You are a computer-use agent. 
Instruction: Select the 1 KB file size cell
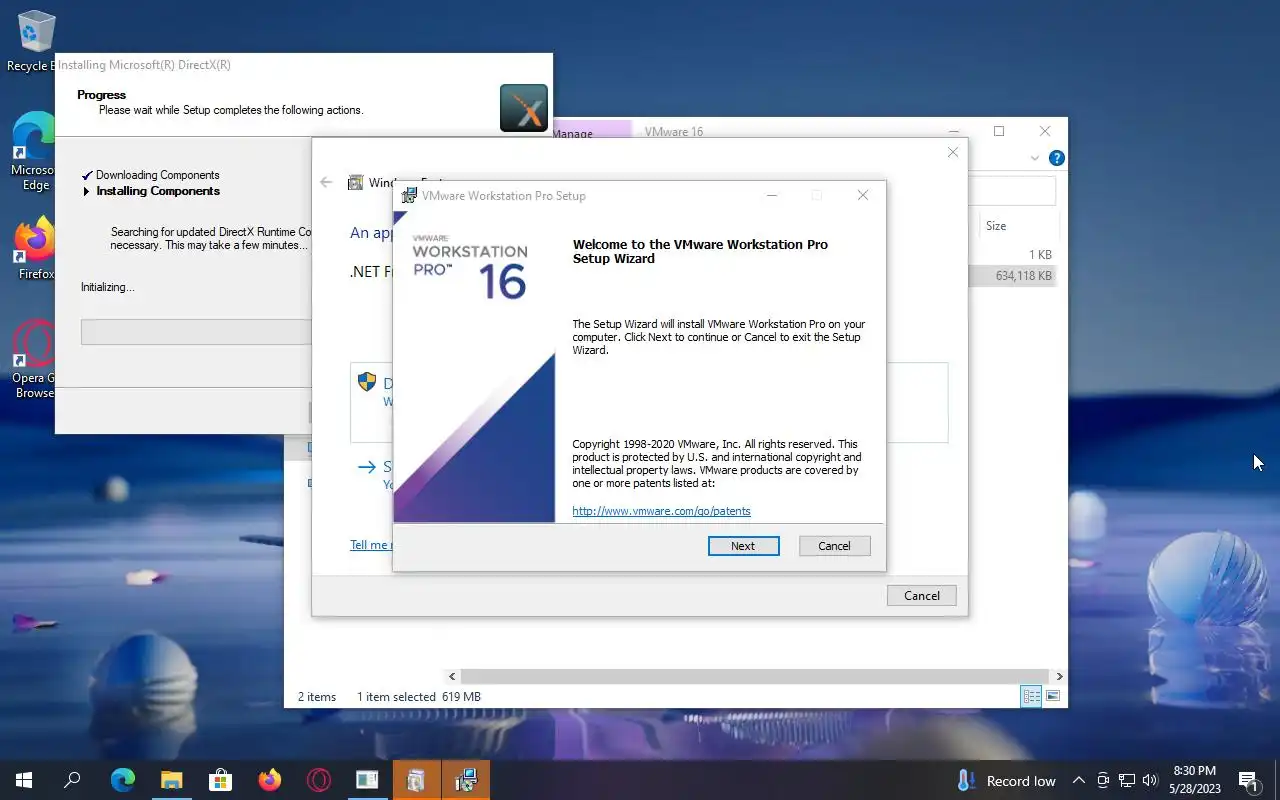1040,254
